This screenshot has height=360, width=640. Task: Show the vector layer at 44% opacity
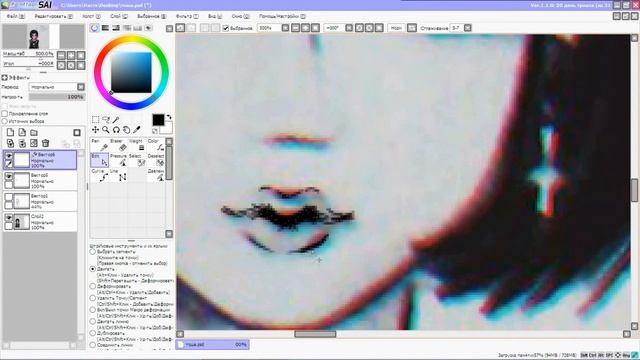[9, 197]
